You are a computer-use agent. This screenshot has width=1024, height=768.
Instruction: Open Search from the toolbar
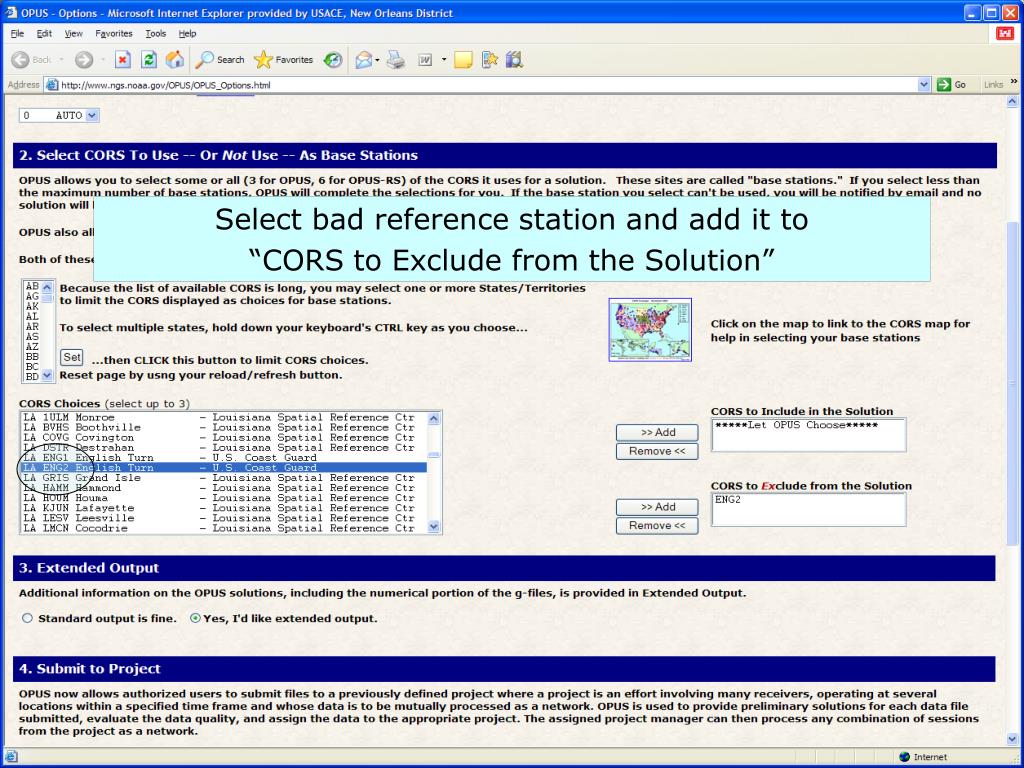coord(220,60)
